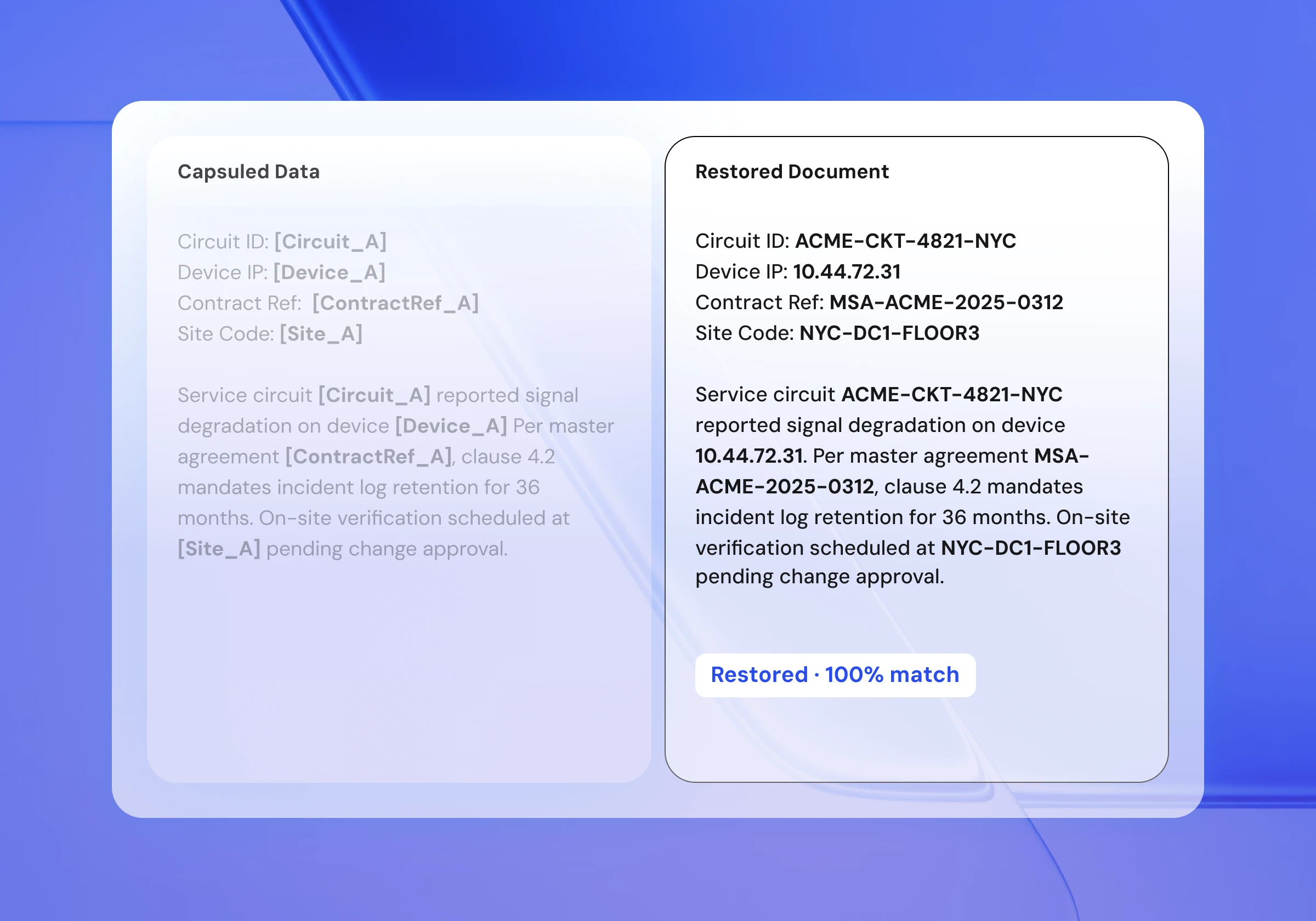1316x921 pixels.
Task: Click the "Circuit ID: ACME-CKT-4821-NYC" field line
Action: 856,241
